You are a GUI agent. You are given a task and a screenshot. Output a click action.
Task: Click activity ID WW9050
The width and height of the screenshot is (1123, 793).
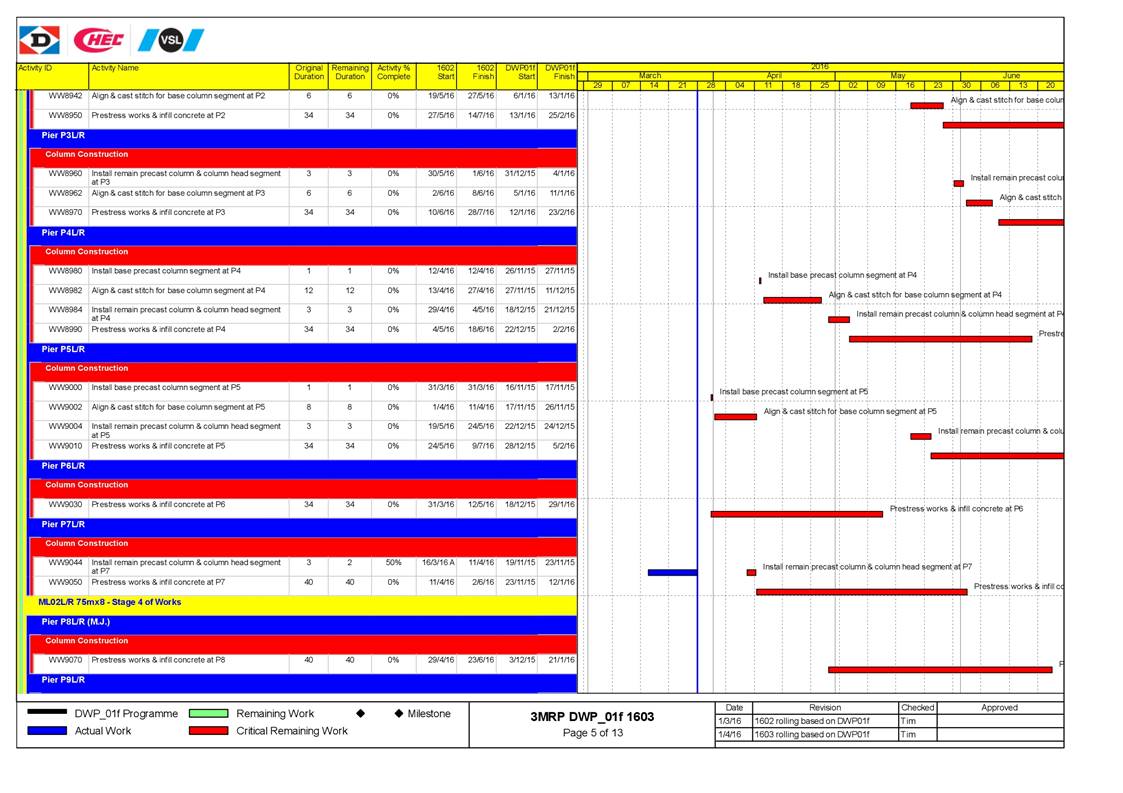(x=65, y=582)
